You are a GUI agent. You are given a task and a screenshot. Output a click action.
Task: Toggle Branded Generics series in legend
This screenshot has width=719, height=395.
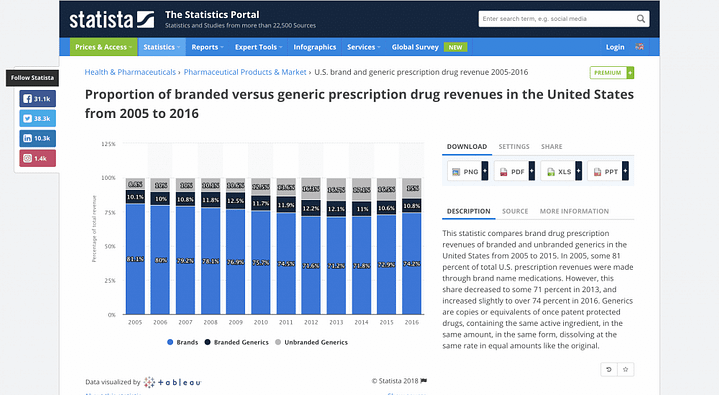[237, 342]
